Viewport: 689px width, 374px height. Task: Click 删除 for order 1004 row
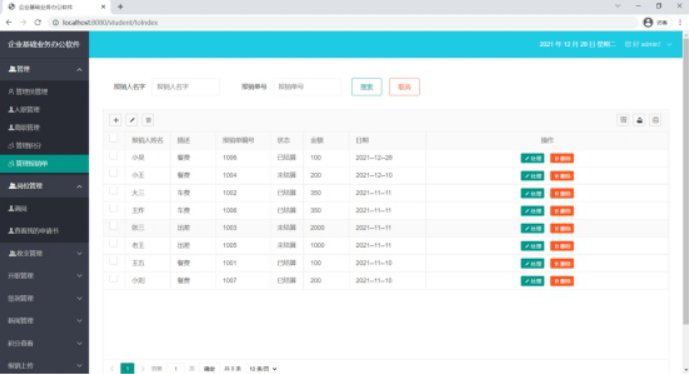(x=562, y=176)
